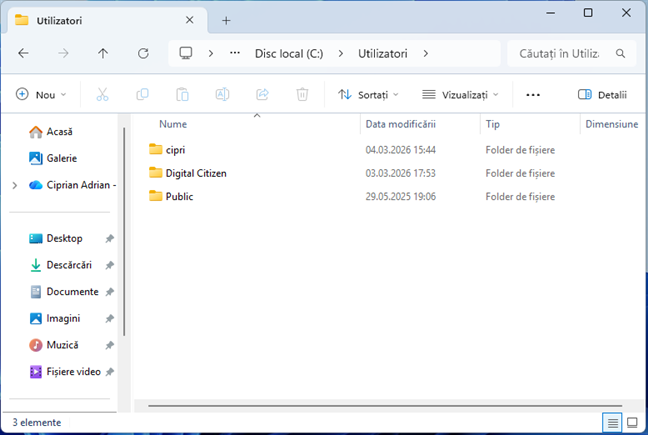Click the Paste clipboard icon

point(182,95)
